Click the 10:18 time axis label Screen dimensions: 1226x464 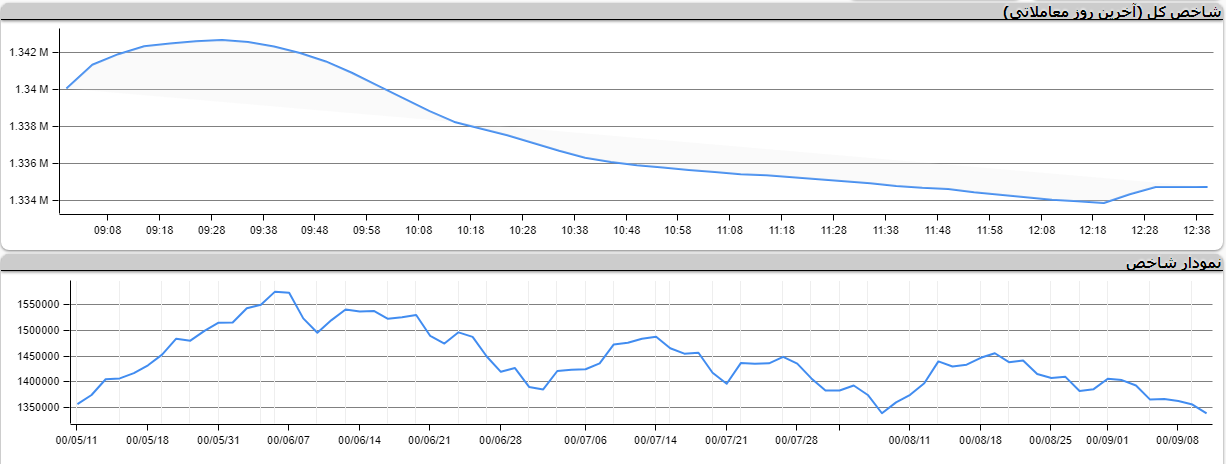click(x=470, y=230)
